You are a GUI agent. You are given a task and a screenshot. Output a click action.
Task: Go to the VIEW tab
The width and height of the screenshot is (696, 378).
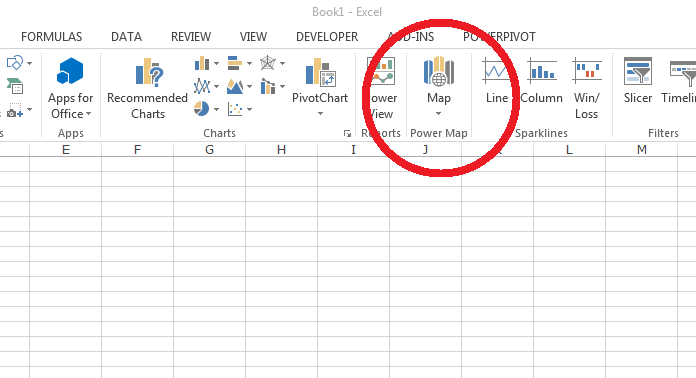pos(253,37)
